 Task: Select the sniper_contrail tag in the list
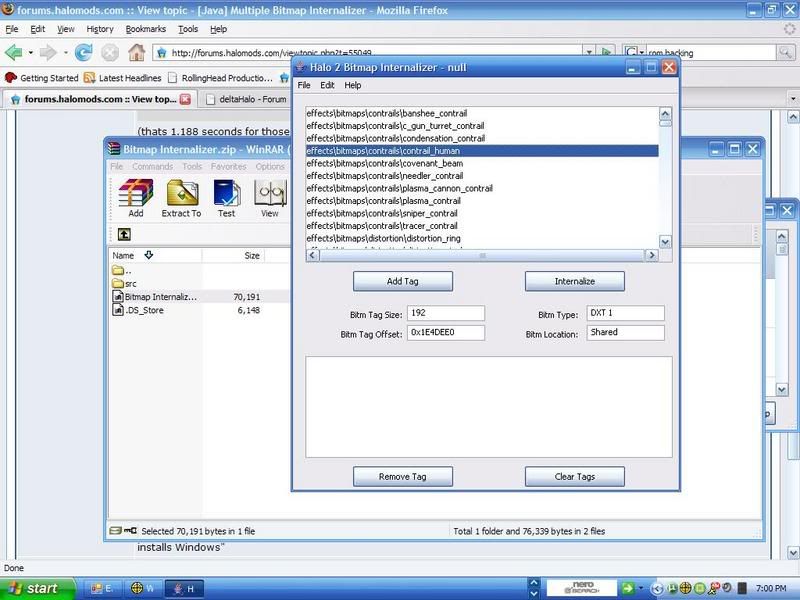pos(482,213)
